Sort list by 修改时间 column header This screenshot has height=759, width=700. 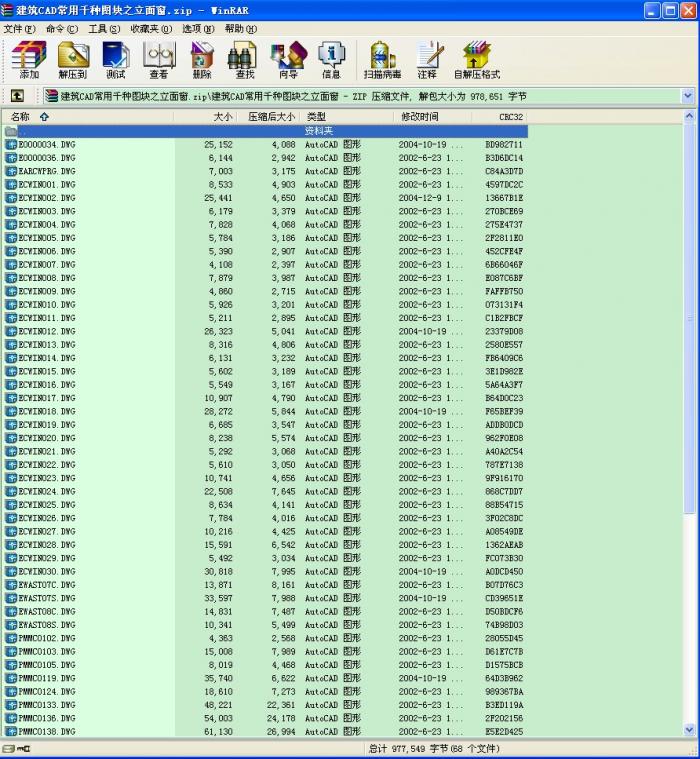point(420,117)
